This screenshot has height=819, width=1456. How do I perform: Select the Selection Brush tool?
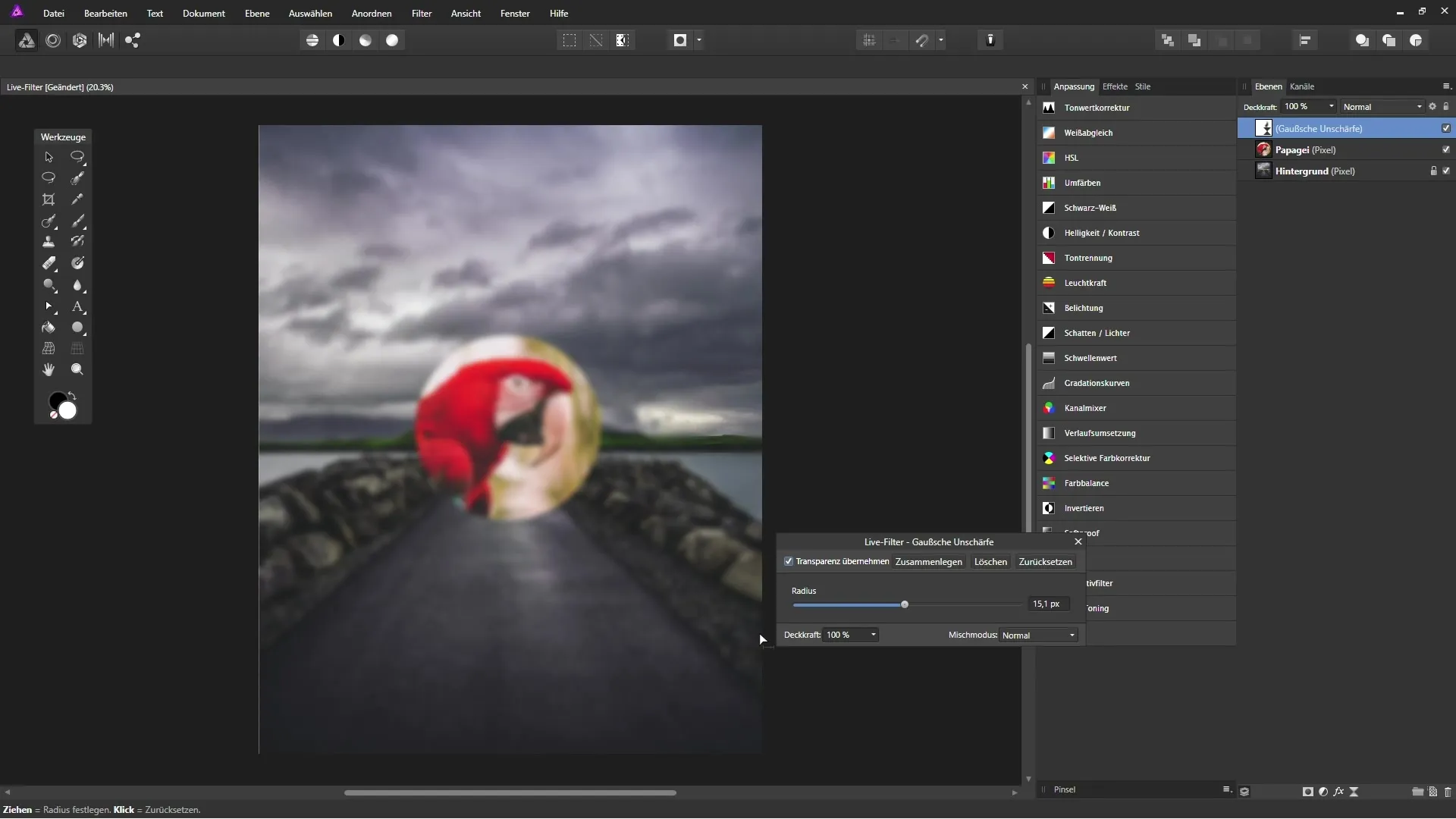pyautogui.click(x=77, y=178)
